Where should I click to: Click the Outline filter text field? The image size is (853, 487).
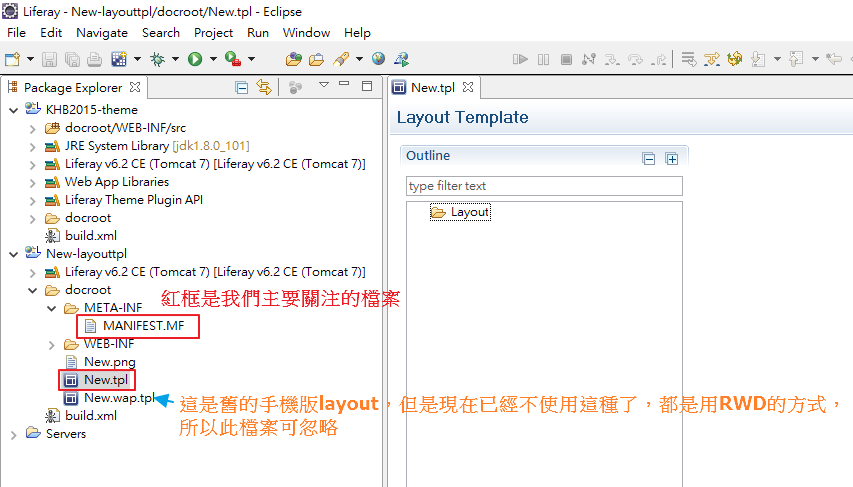(544, 186)
